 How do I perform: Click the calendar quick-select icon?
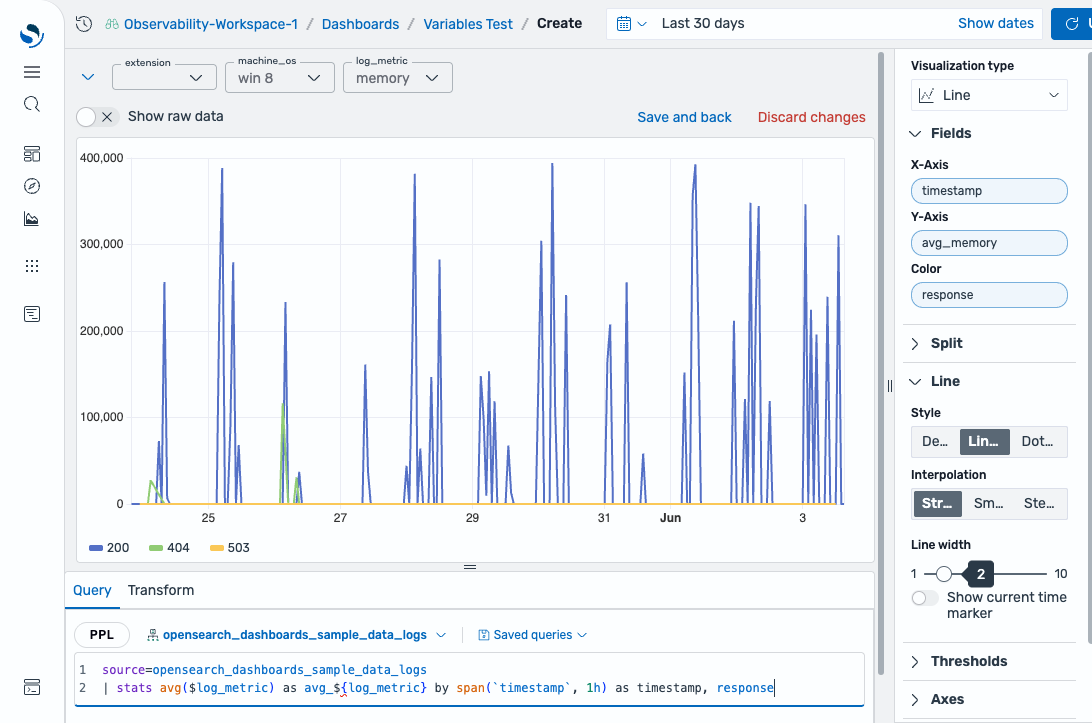point(624,24)
